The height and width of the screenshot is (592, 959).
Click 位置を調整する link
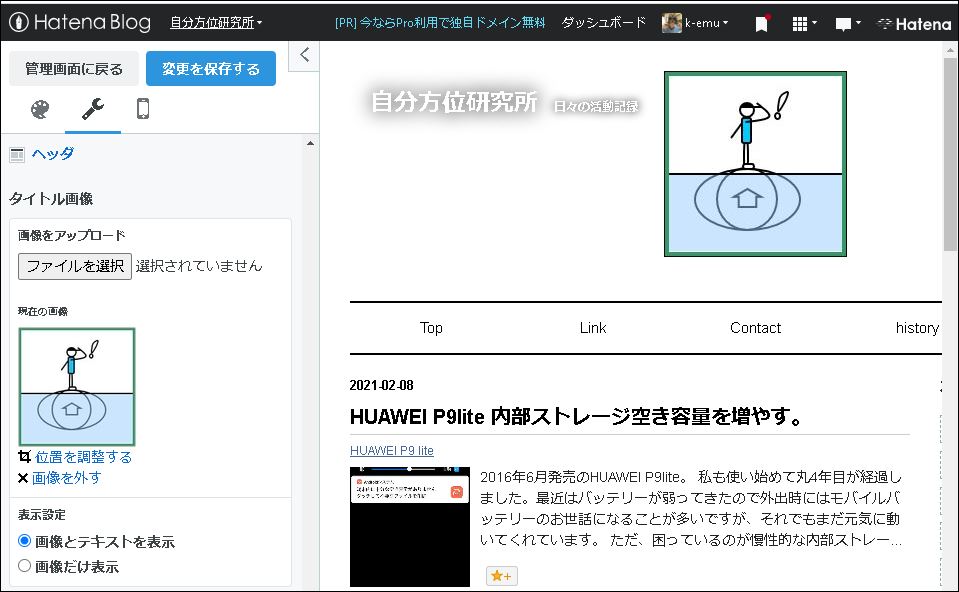click(83, 457)
